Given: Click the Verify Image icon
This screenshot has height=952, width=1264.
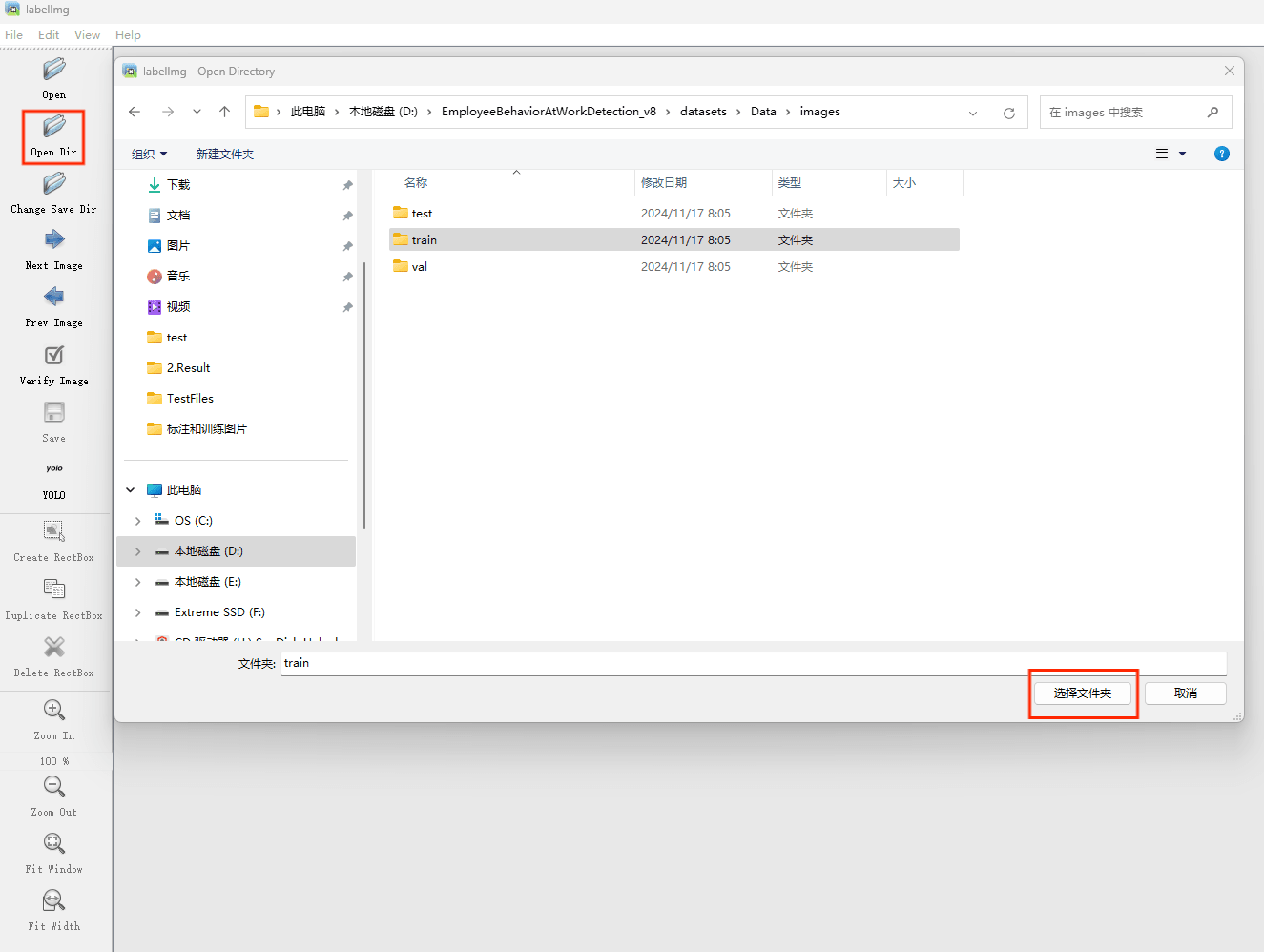Looking at the screenshot, I should (54, 356).
